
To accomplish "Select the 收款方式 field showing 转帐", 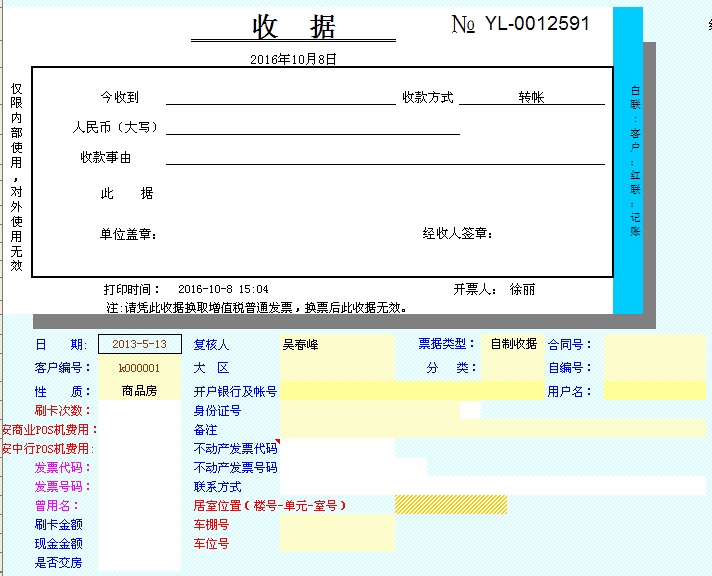I will 531,97.
